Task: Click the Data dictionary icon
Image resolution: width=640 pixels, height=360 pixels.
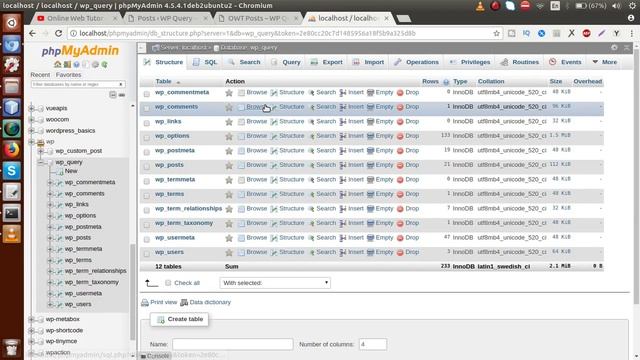Action: coord(184,302)
